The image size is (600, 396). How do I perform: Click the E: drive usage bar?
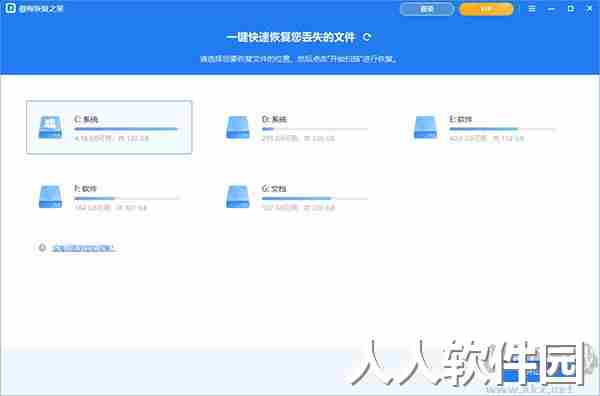pyautogui.click(x=502, y=129)
